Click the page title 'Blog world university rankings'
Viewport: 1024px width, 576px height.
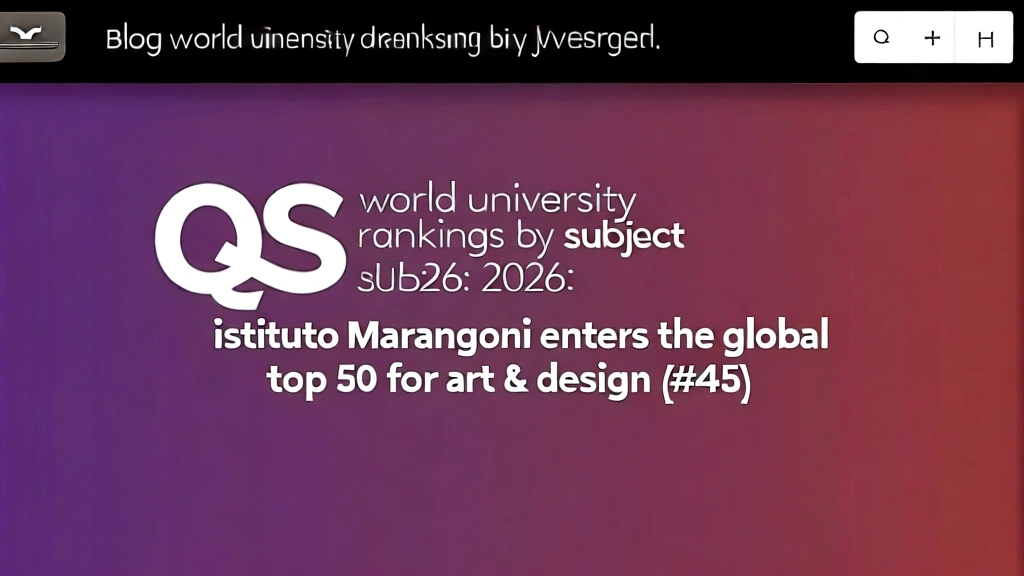pos(383,38)
